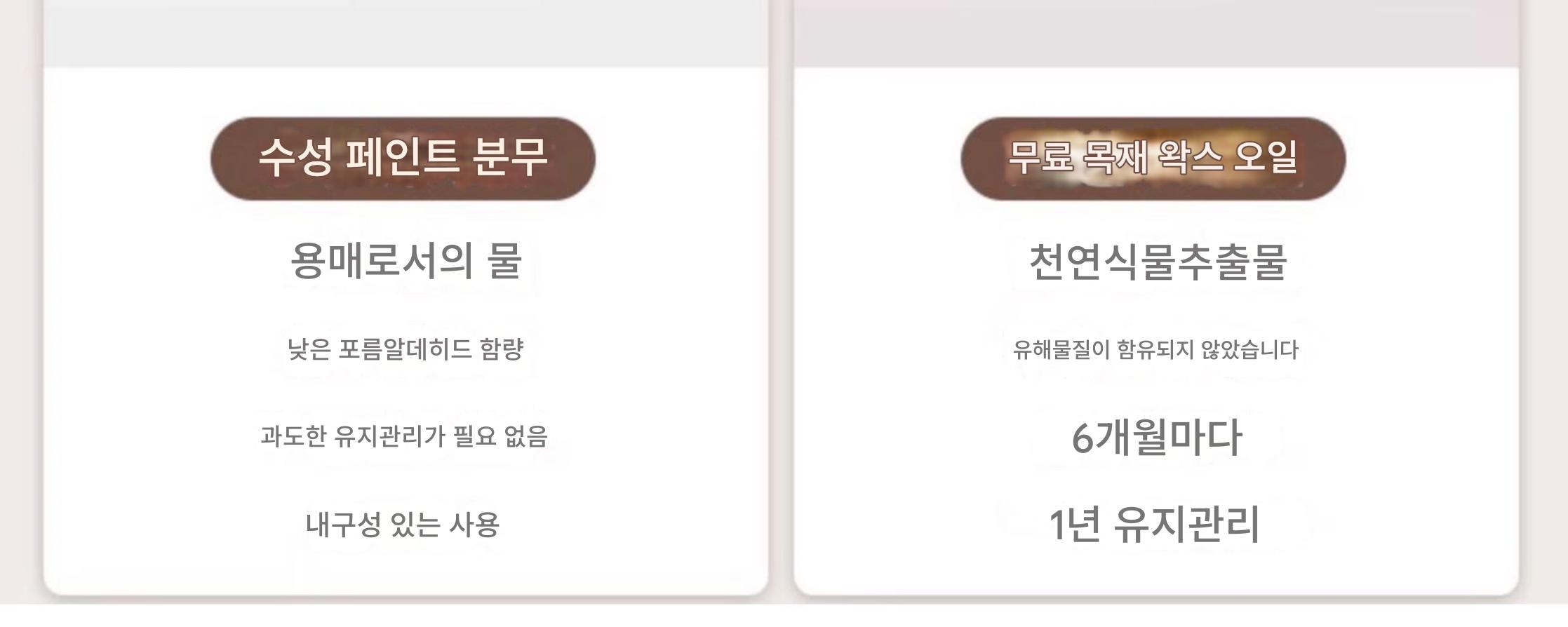Click the gap between the two cards
The height and width of the screenshot is (627, 1568).
(781, 316)
